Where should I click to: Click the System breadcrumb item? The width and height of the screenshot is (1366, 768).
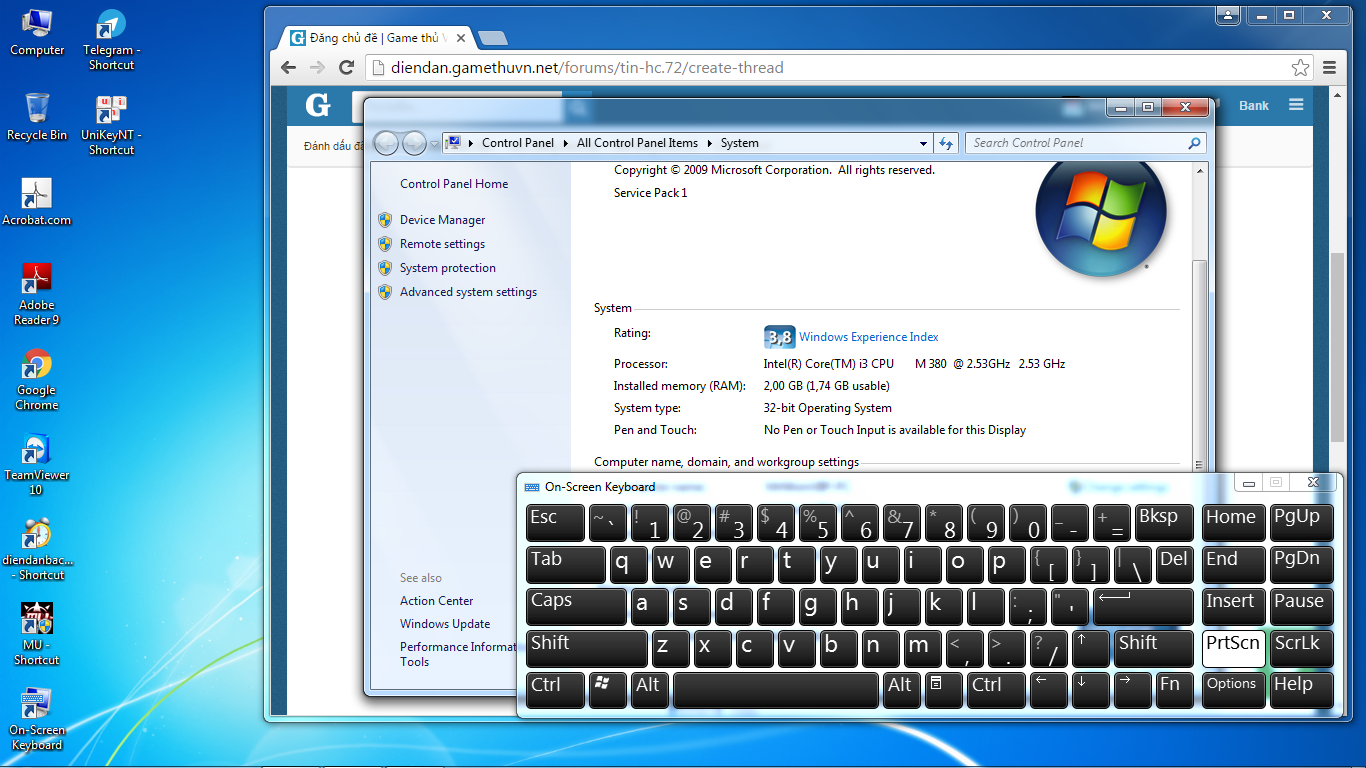coord(740,143)
